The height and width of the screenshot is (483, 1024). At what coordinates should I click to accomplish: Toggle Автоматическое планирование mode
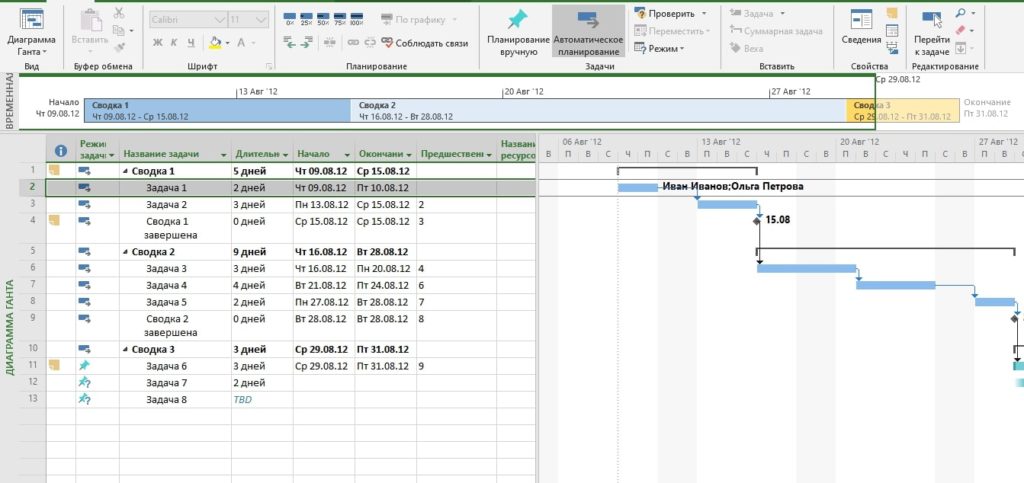click(588, 31)
